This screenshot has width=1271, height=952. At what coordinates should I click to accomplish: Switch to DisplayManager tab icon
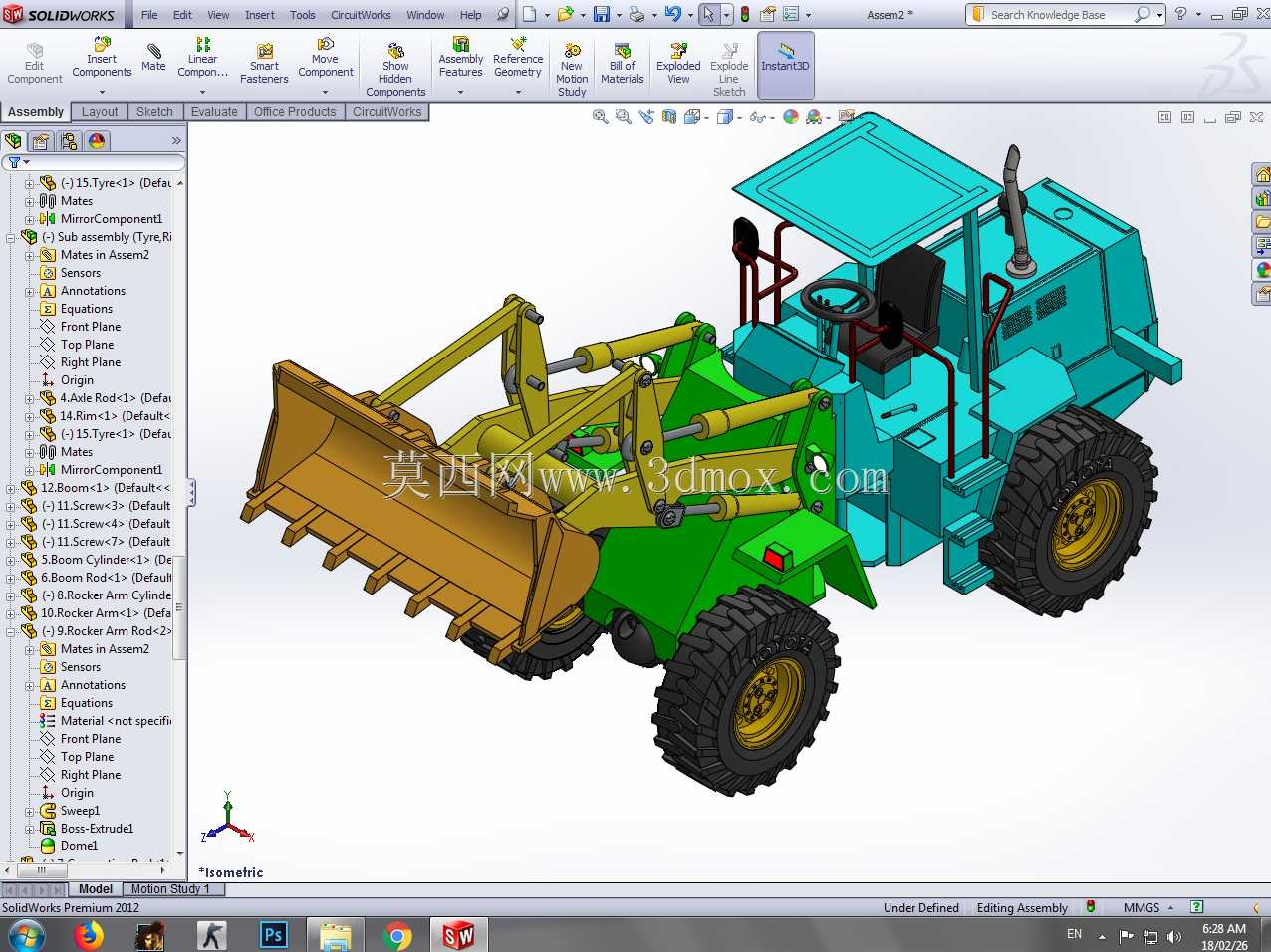pos(97,141)
